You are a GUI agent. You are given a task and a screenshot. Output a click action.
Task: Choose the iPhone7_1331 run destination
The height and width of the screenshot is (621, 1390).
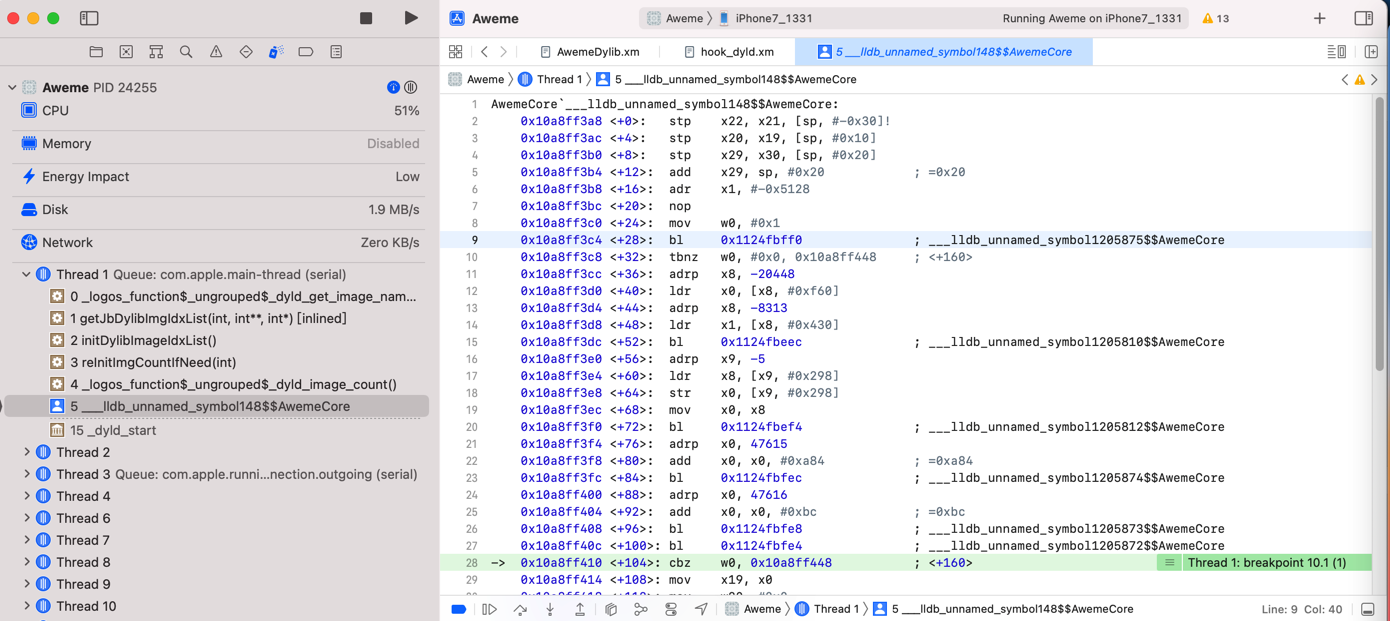click(765, 18)
